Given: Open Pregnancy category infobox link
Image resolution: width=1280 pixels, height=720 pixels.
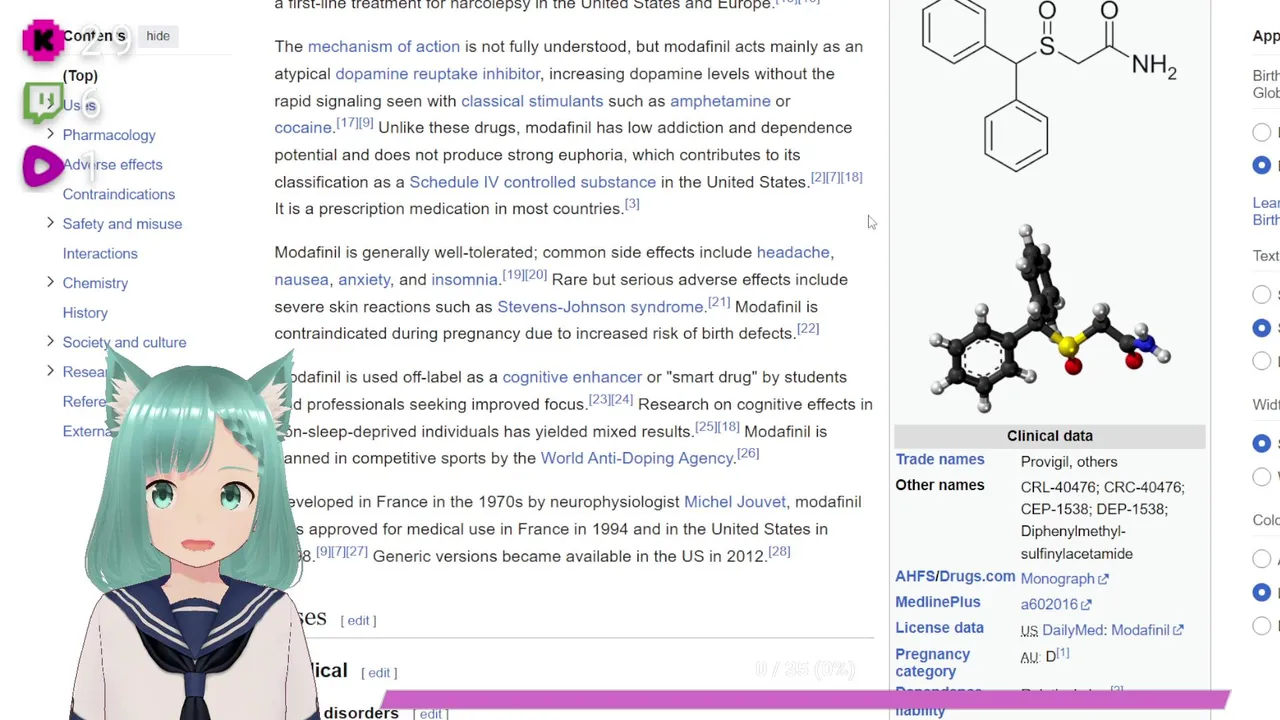Looking at the screenshot, I should tap(933, 662).
